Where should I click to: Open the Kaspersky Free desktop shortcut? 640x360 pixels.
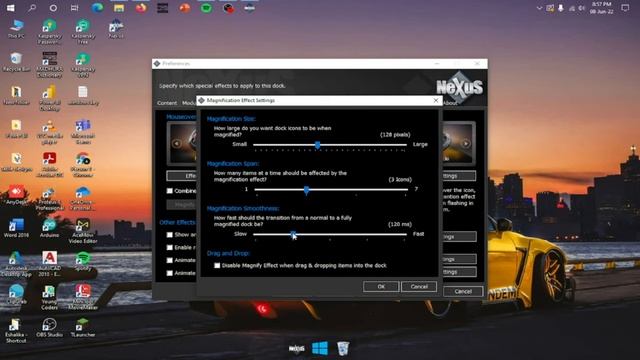[x=83, y=31]
